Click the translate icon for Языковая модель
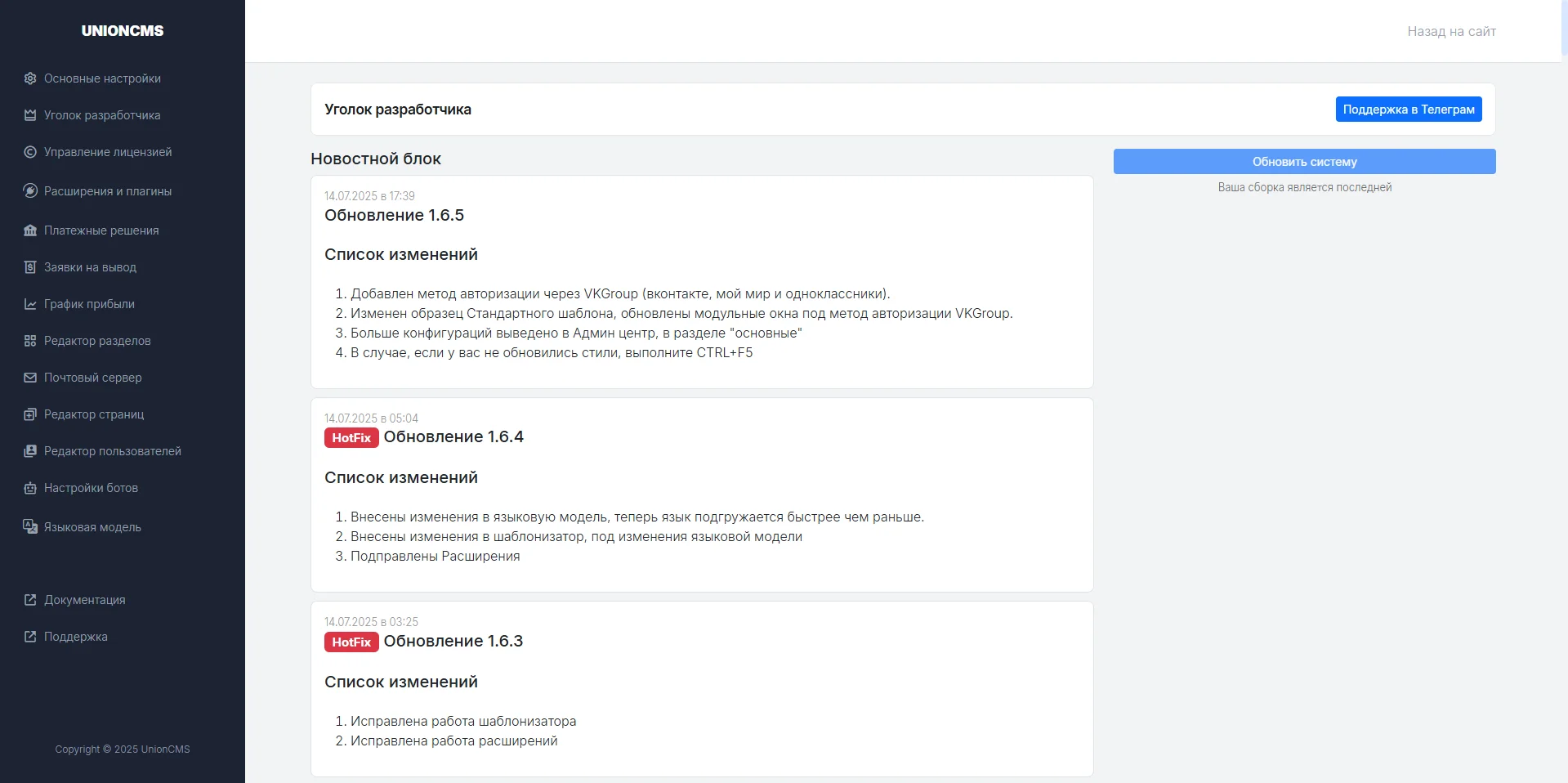 click(30, 527)
